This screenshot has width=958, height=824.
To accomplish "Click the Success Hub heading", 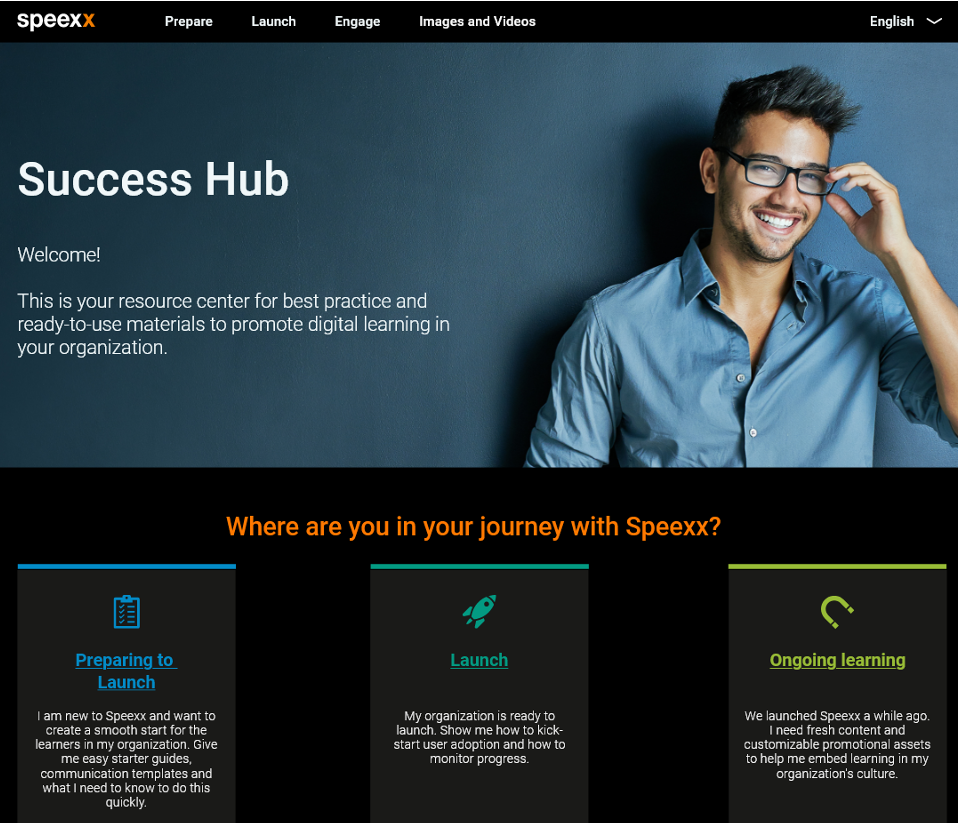I will click(x=153, y=179).
